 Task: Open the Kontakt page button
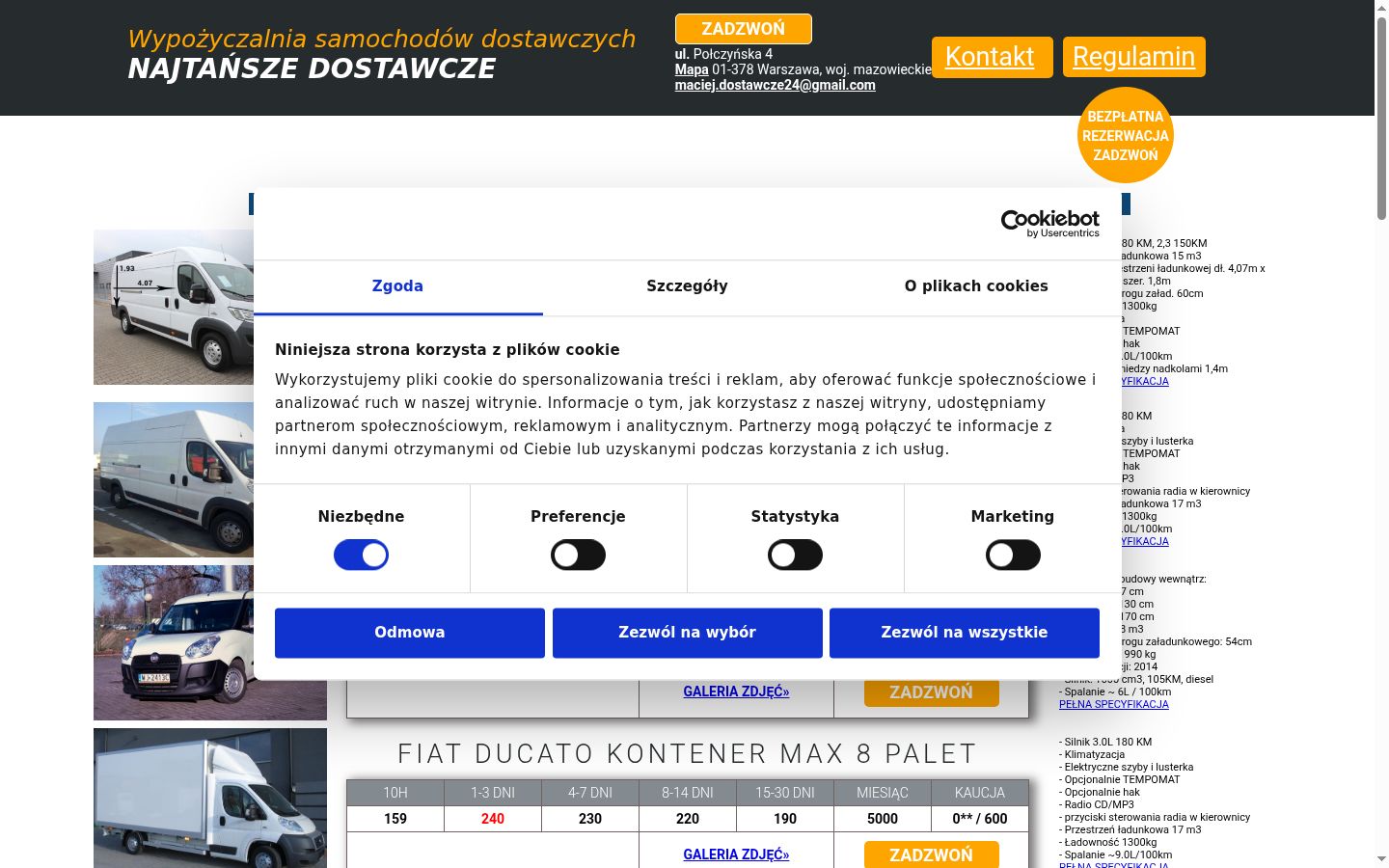point(992,57)
